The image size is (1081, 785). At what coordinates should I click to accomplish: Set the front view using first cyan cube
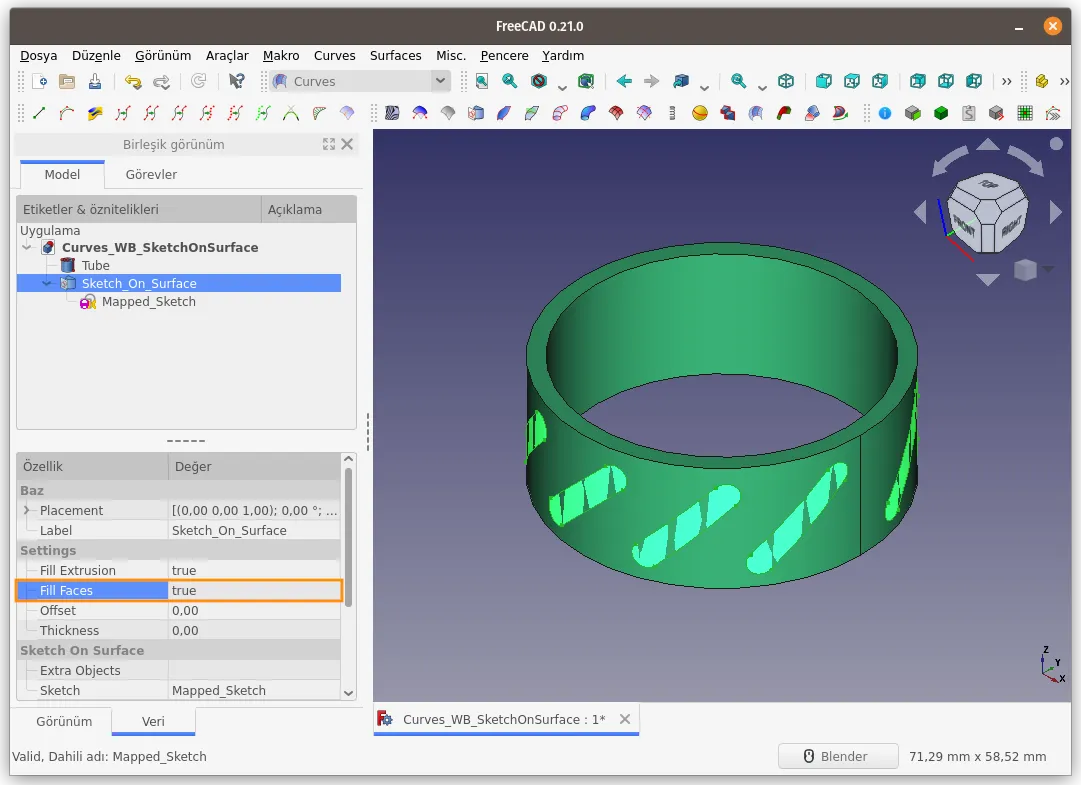[823, 81]
